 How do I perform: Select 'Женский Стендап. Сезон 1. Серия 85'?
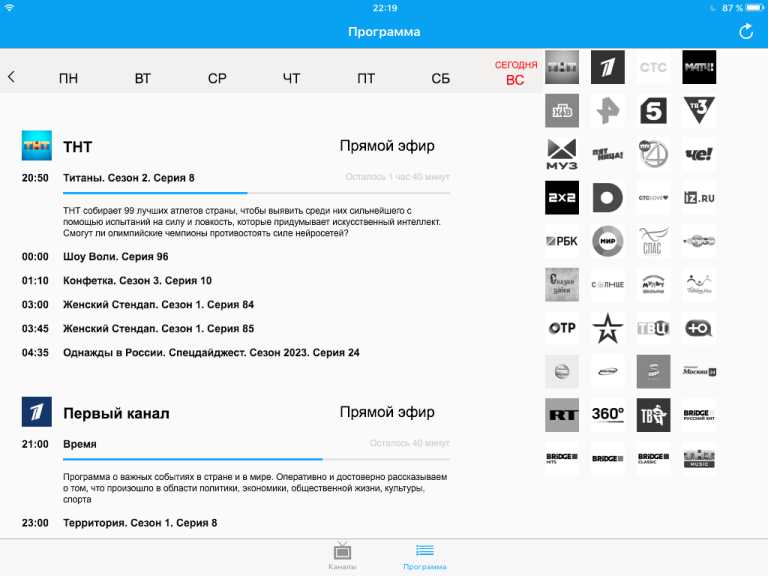(x=159, y=329)
